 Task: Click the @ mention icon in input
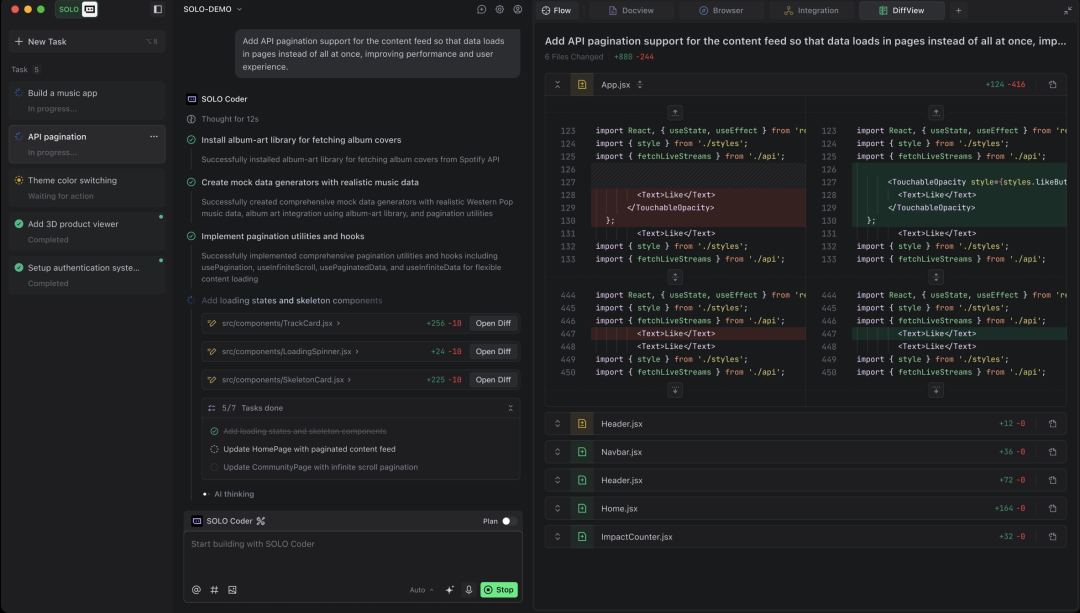point(196,590)
